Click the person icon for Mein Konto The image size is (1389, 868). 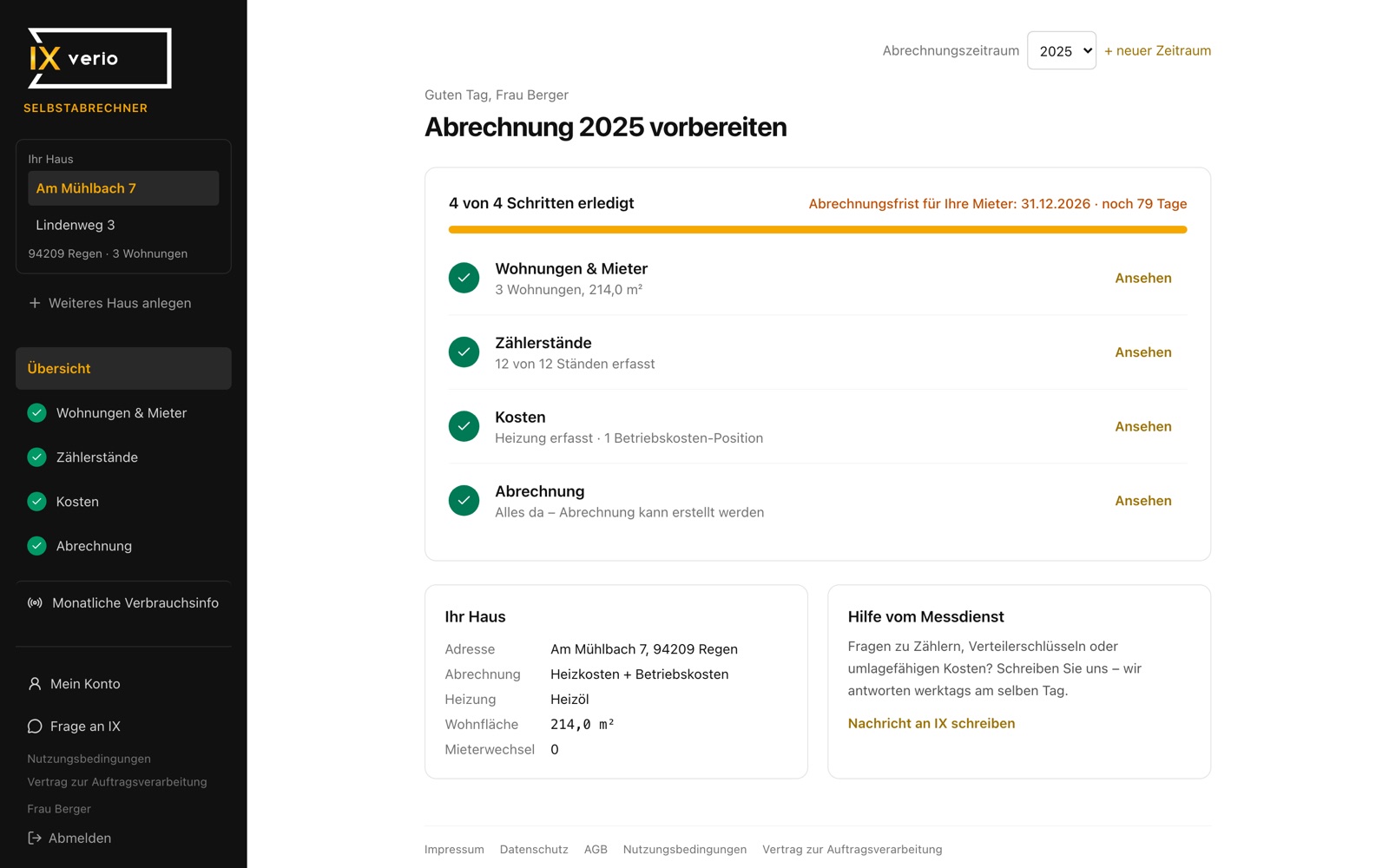35,684
